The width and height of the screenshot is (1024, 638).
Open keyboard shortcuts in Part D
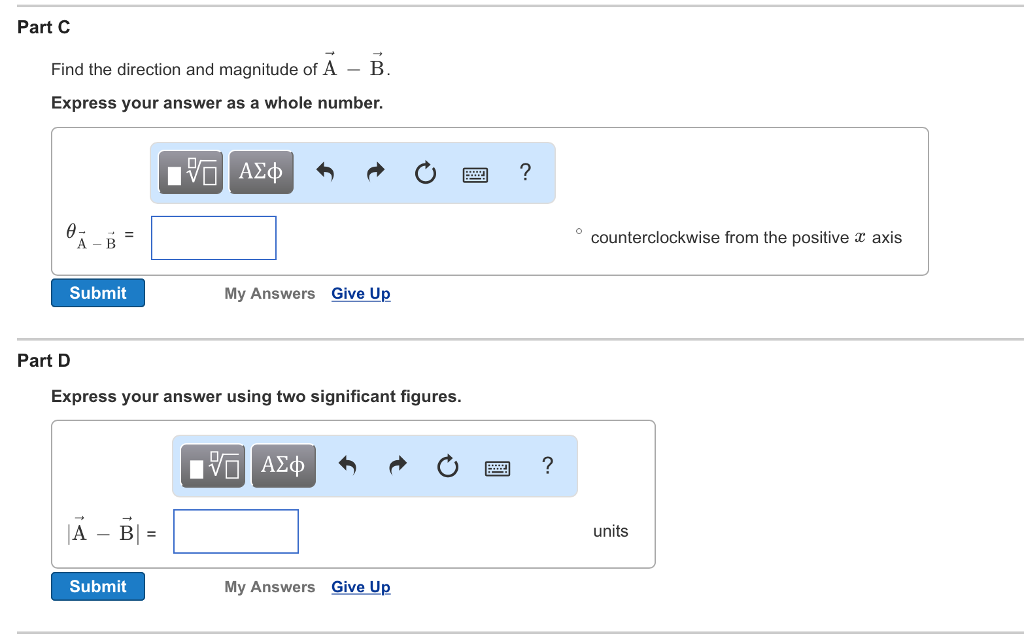tap(497, 467)
